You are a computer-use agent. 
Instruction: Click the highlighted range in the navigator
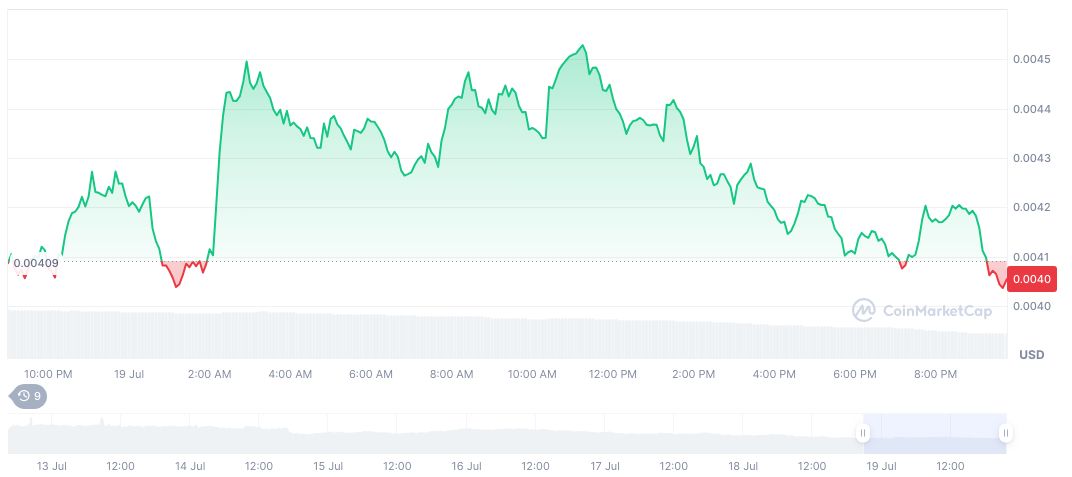[x=933, y=433]
